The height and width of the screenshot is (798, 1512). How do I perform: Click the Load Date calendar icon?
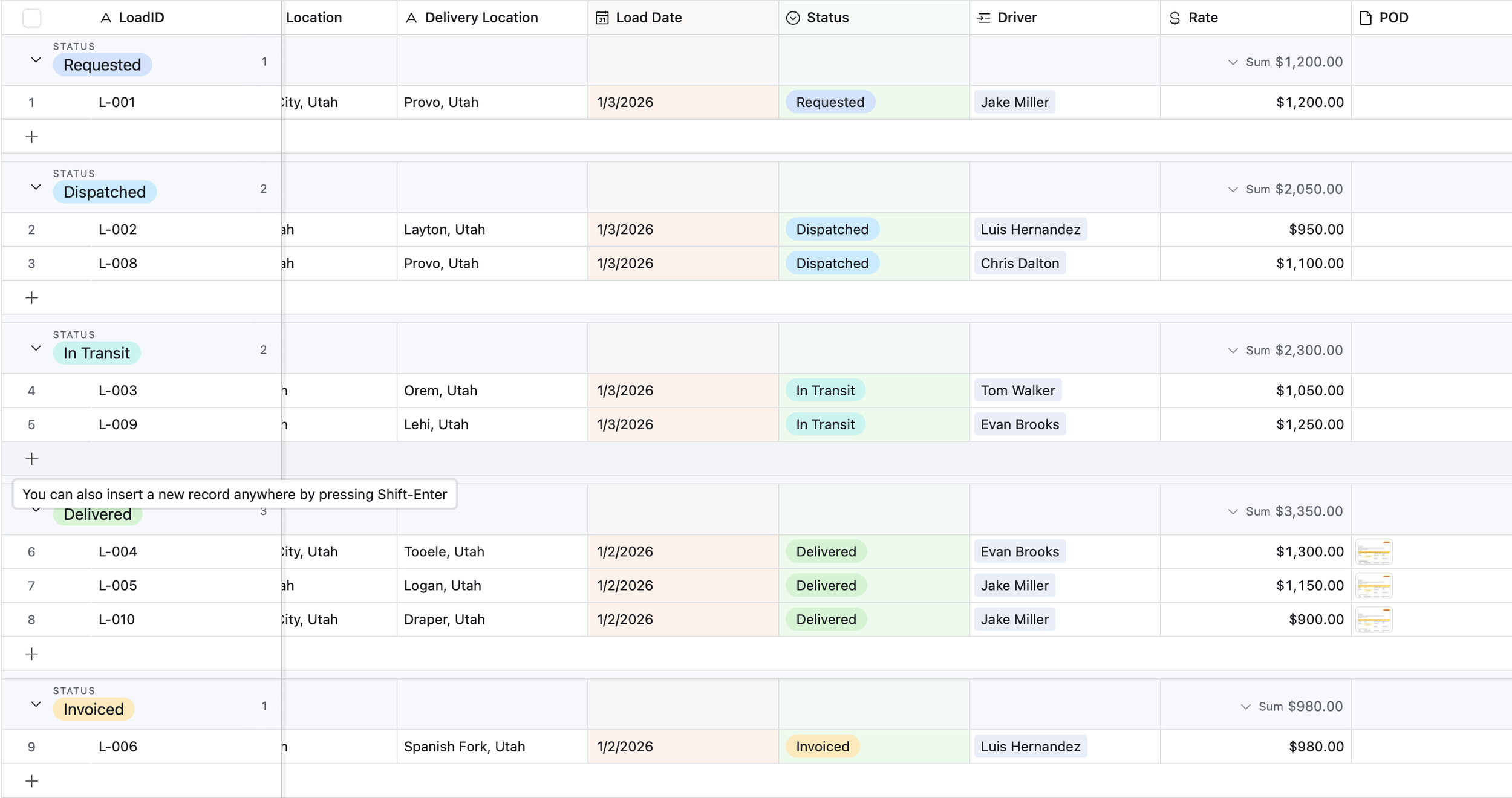[602, 18]
